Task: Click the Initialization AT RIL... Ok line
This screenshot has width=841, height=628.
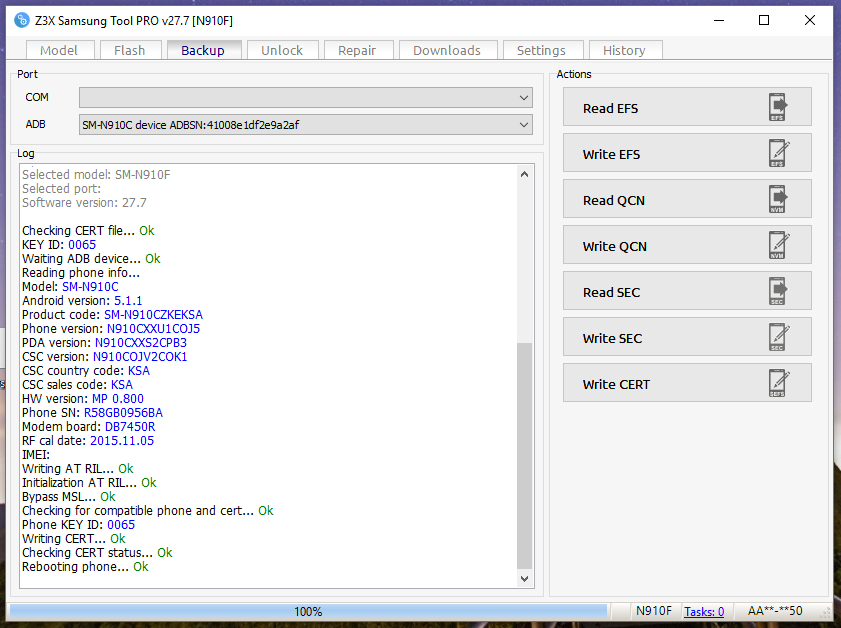Action: click(x=89, y=483)
